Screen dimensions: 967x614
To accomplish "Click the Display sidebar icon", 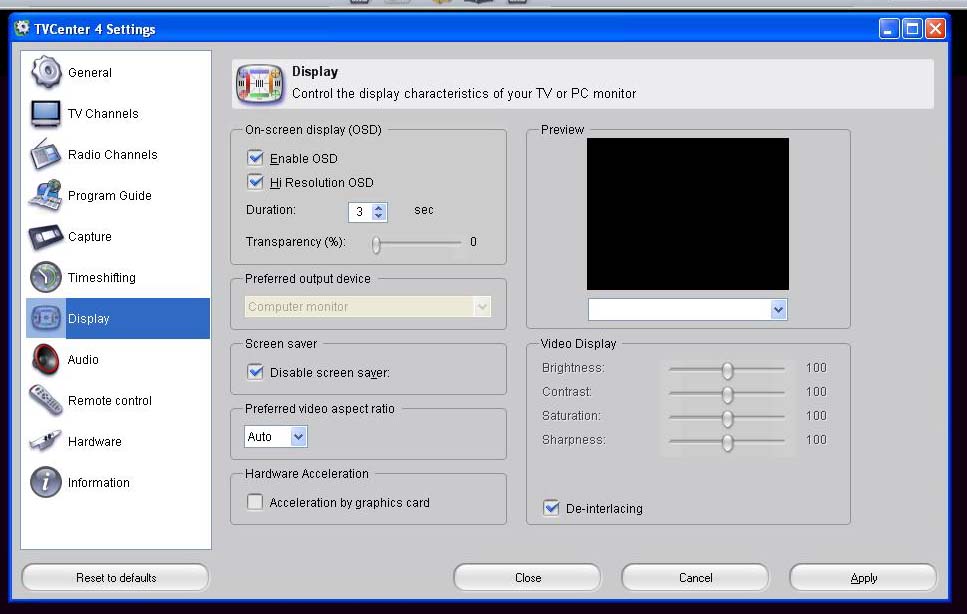I will click(x=46, y=318).
